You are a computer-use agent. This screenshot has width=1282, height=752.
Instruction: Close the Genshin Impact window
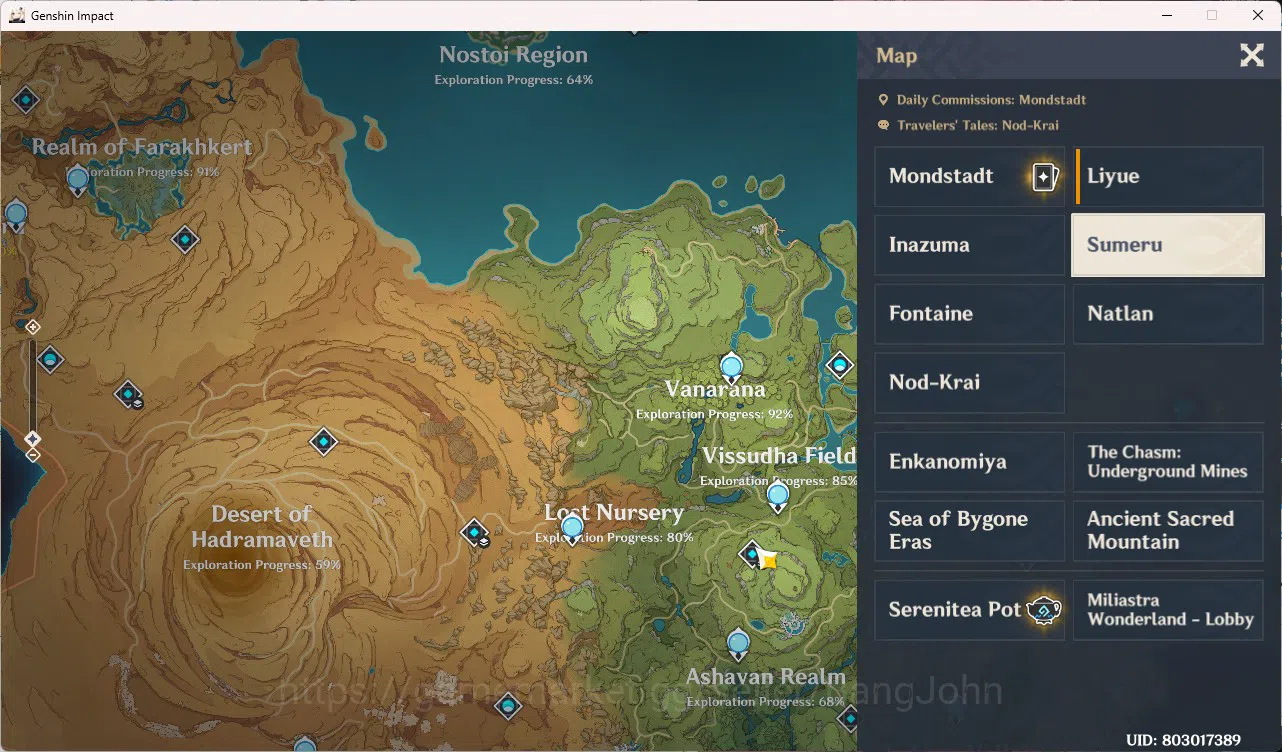tap(1258, 15)
